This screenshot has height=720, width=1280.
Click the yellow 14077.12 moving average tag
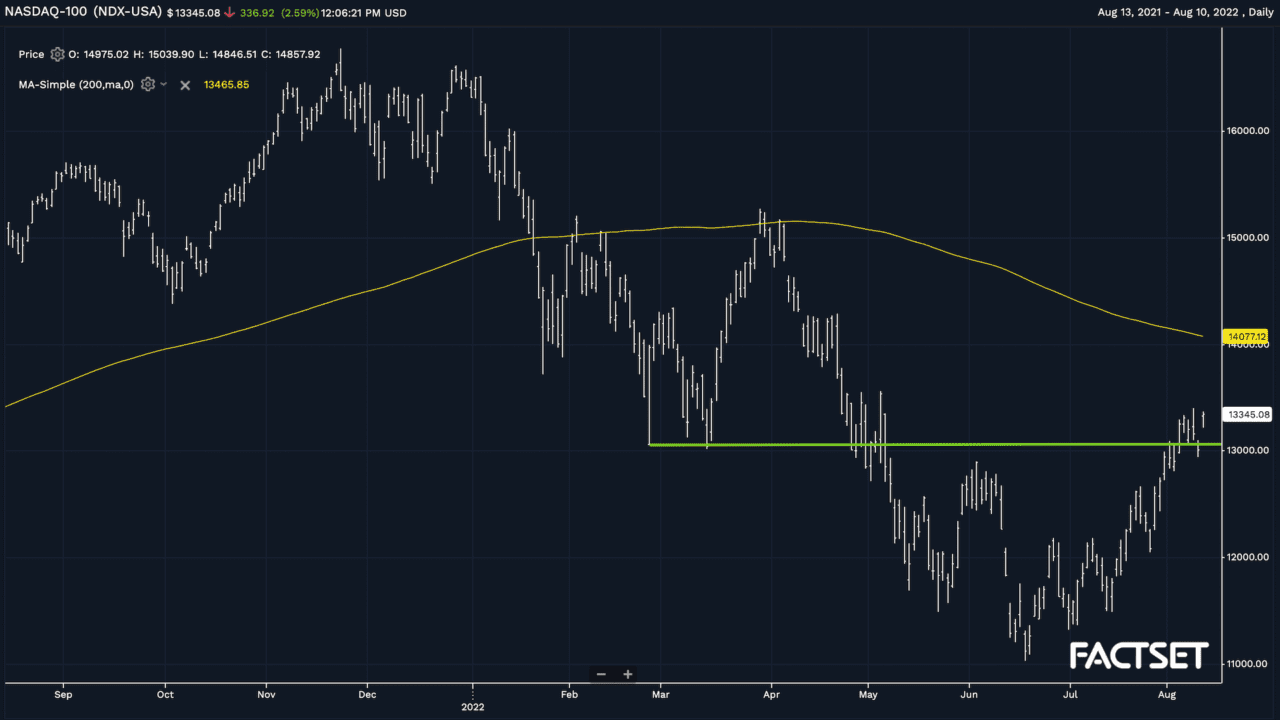(1247, 337)
